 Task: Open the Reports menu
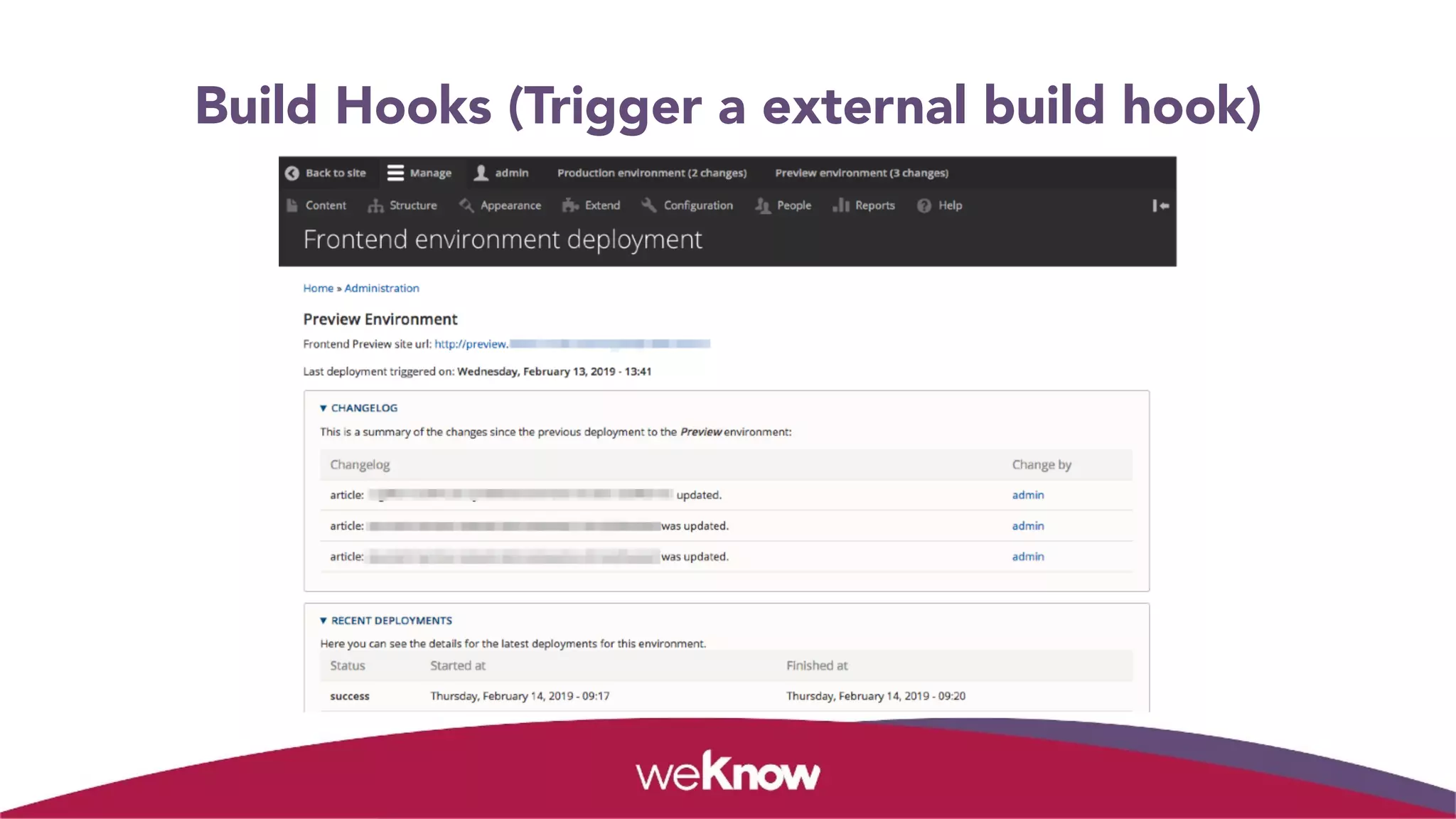point(875,205)
